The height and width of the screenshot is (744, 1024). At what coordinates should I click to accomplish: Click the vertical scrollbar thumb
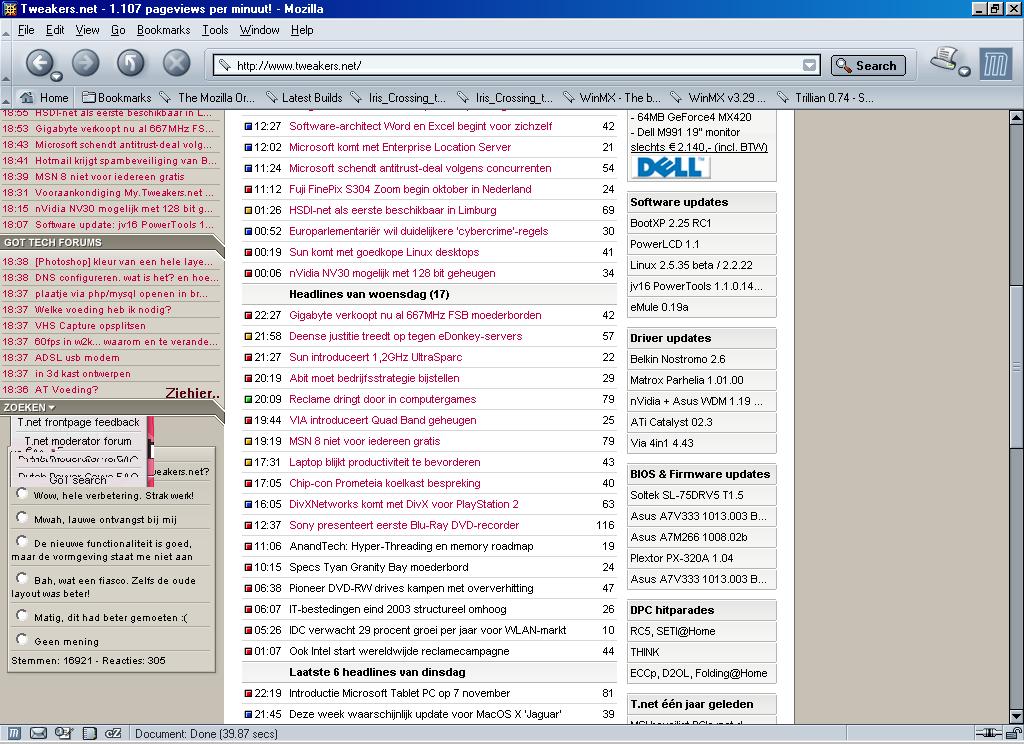pos(1016,367)
